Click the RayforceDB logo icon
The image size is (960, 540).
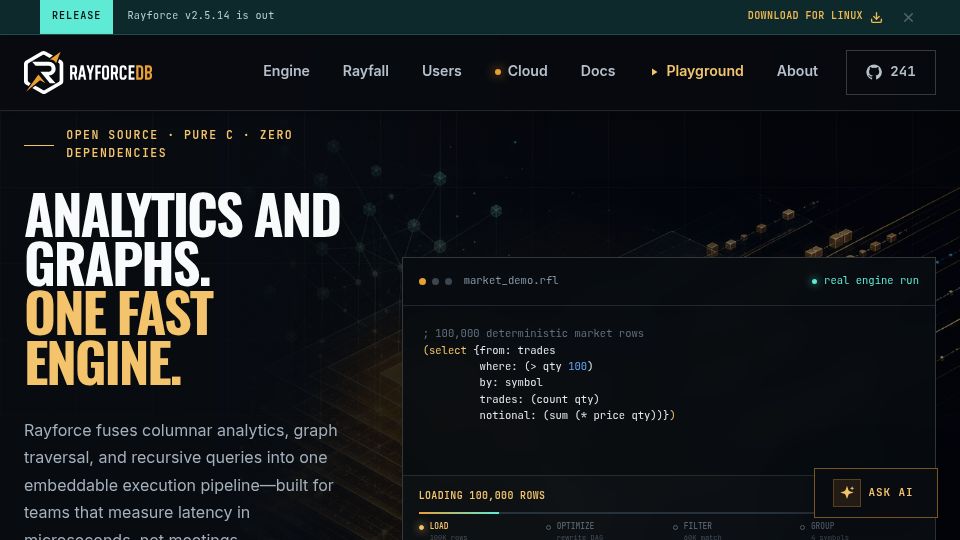pos(43,72)
